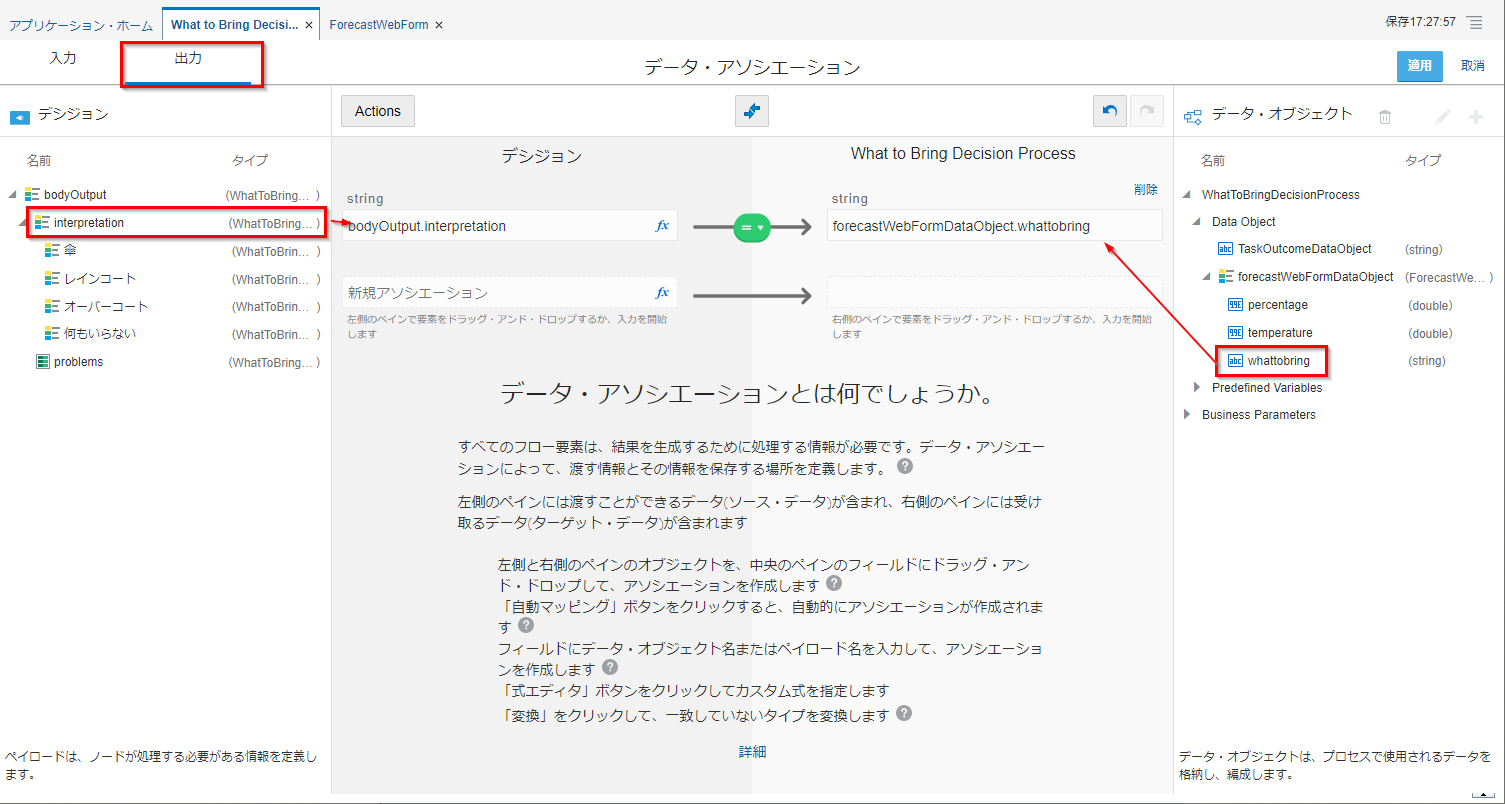This screenshot has width=1505, height=804.
Task: Expand the Business Parameters node
Action: (x=1187, y=414)
